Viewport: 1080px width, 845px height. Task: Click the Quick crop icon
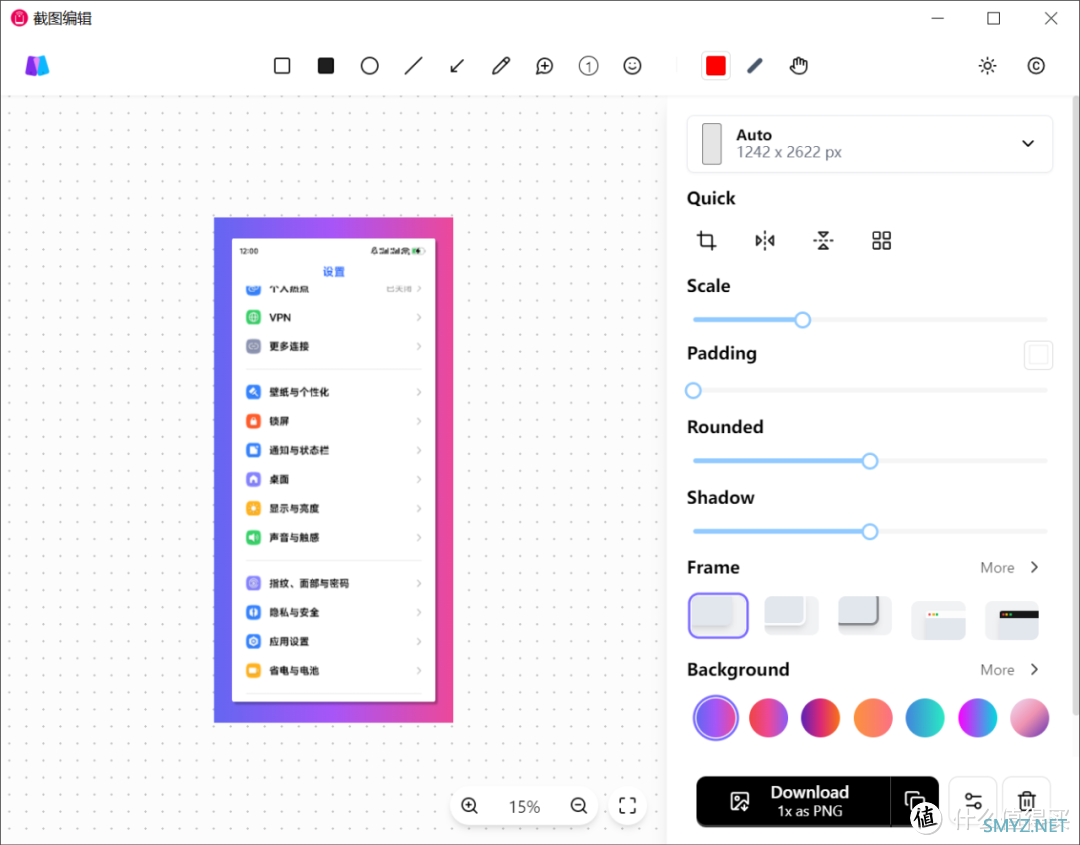707,240
